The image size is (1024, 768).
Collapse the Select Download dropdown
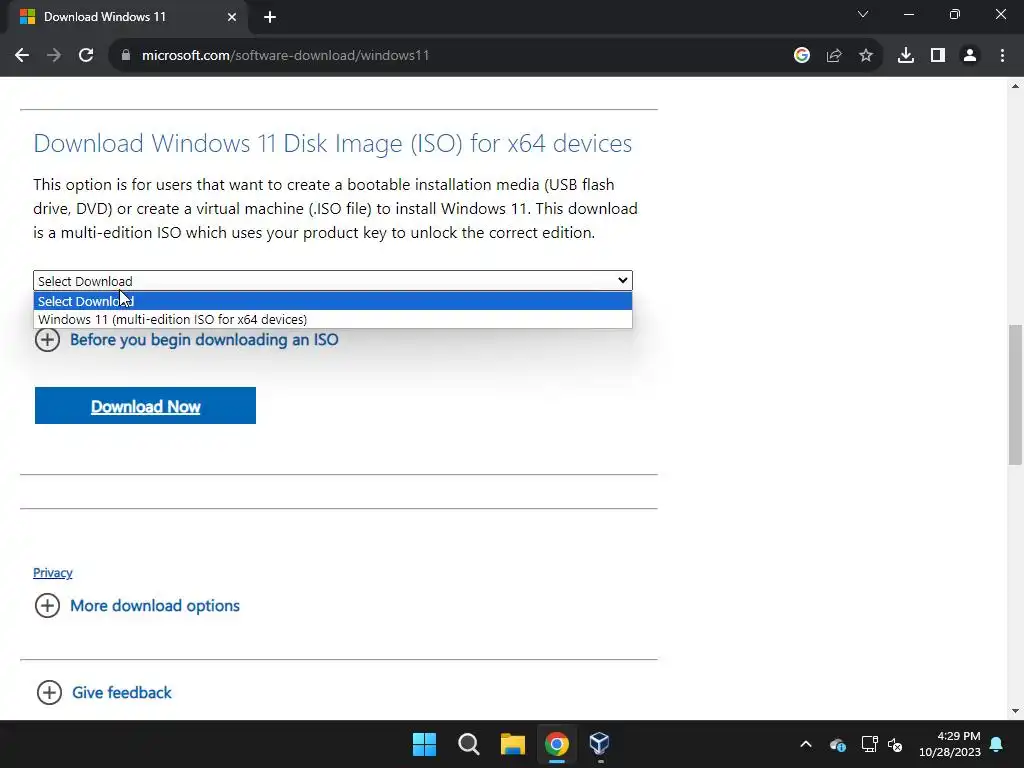[332, 281]
